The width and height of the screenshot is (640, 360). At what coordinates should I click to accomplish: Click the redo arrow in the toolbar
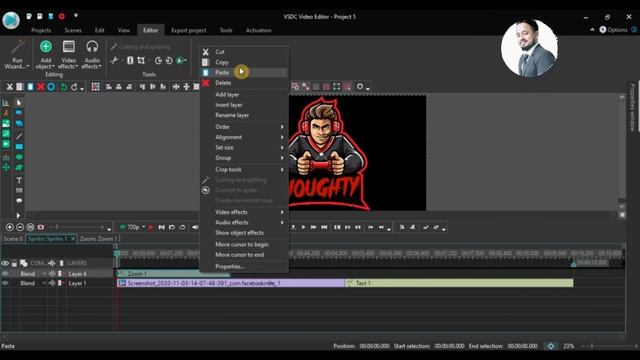tap(74, 87)
